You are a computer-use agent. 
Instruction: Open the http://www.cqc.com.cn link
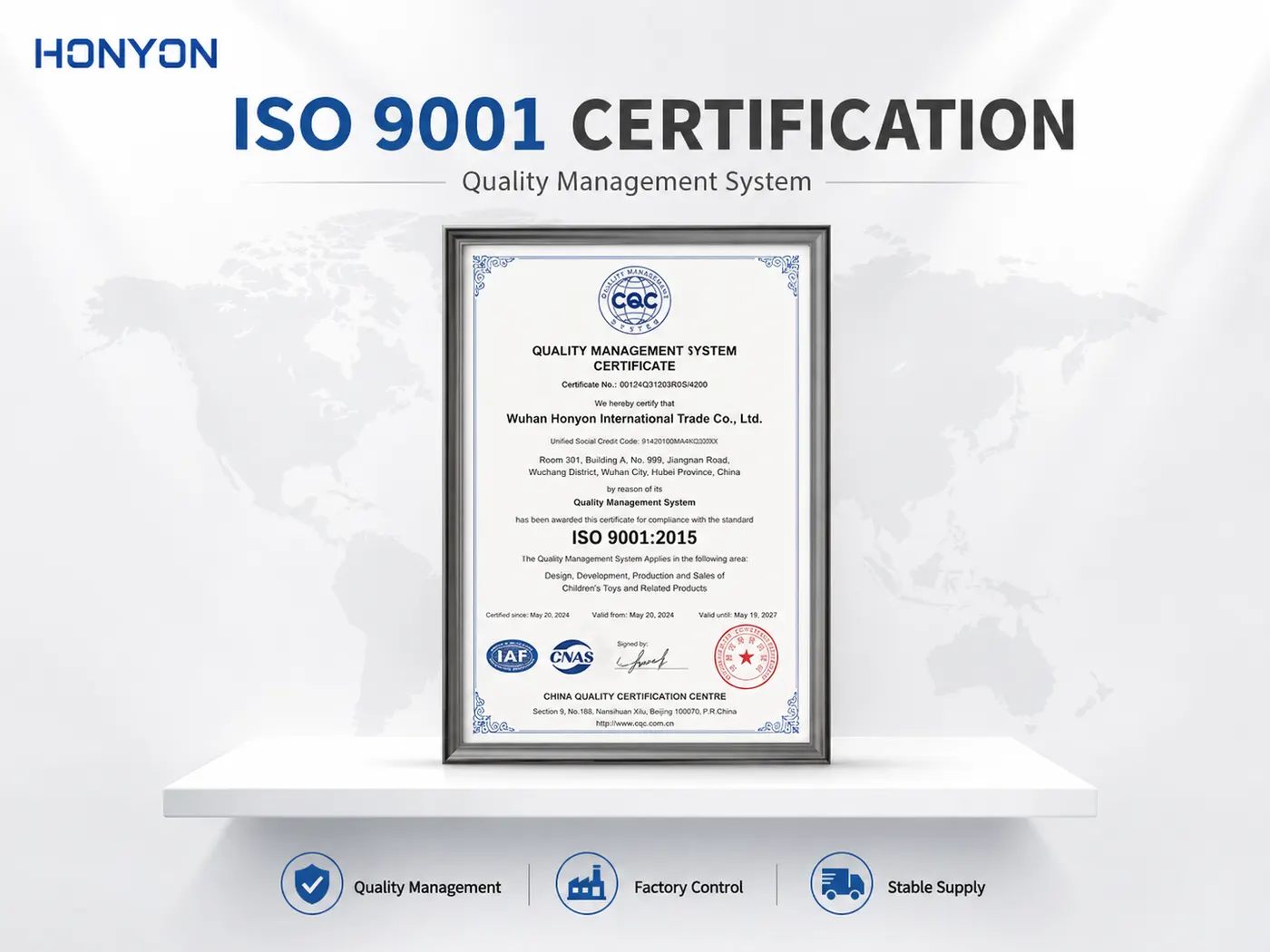(634, 724)
